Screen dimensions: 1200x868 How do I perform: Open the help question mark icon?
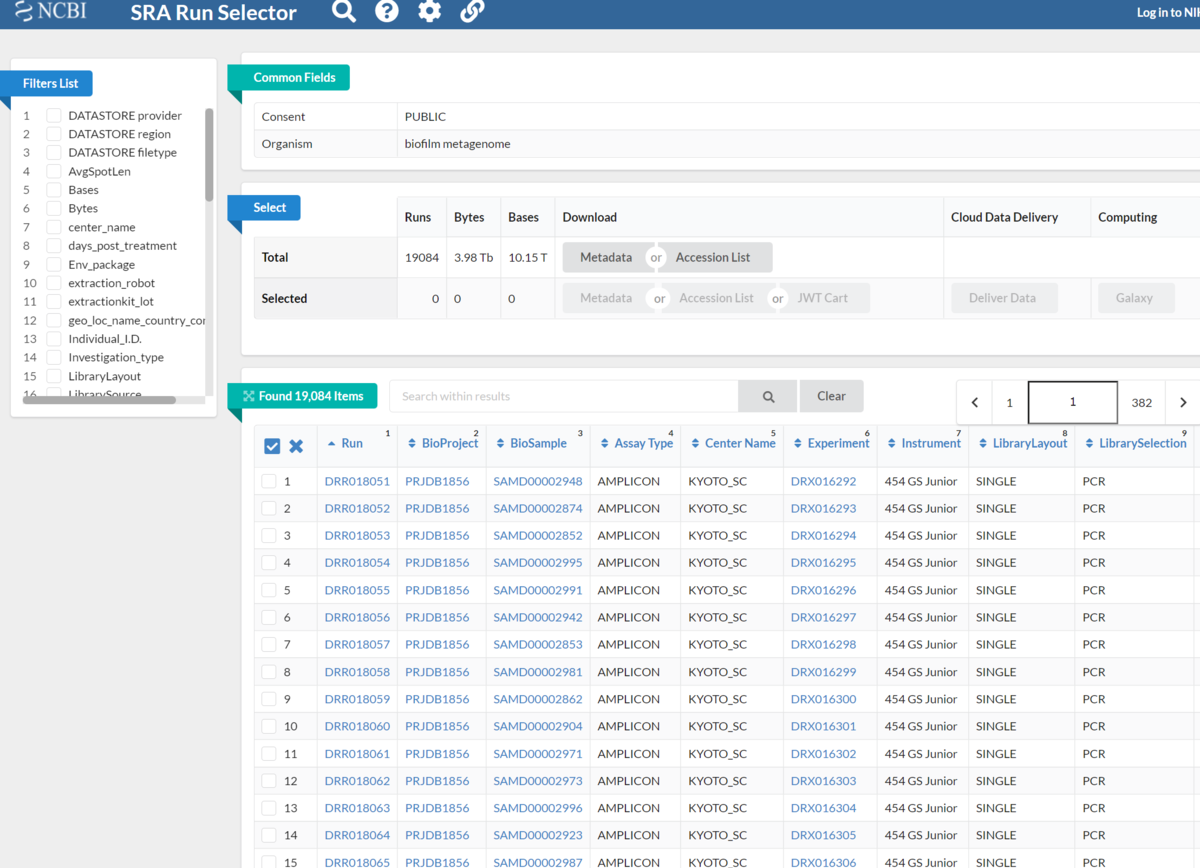[387, 12]
